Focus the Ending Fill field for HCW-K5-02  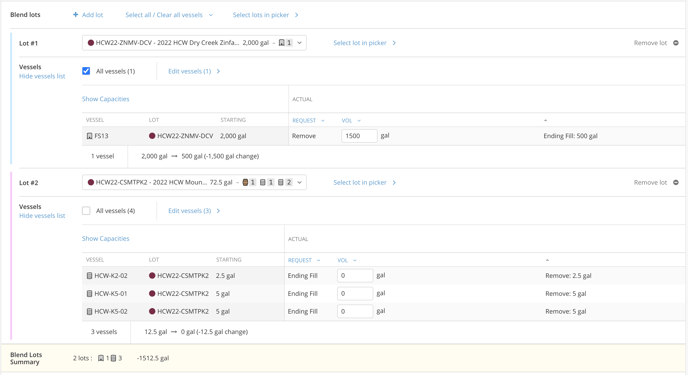pos(355,311)
